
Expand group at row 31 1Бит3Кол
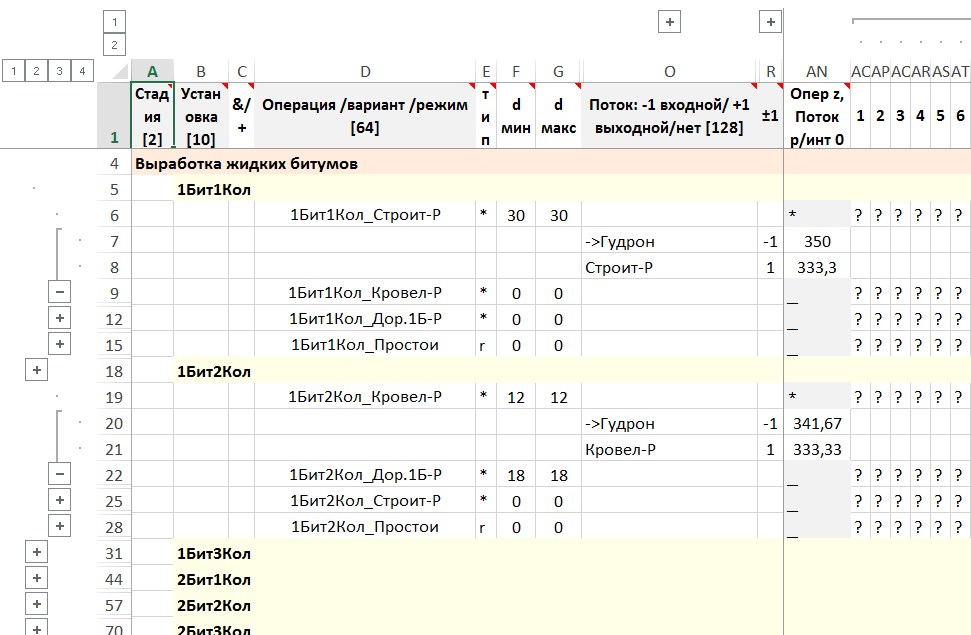click(35, 552)
